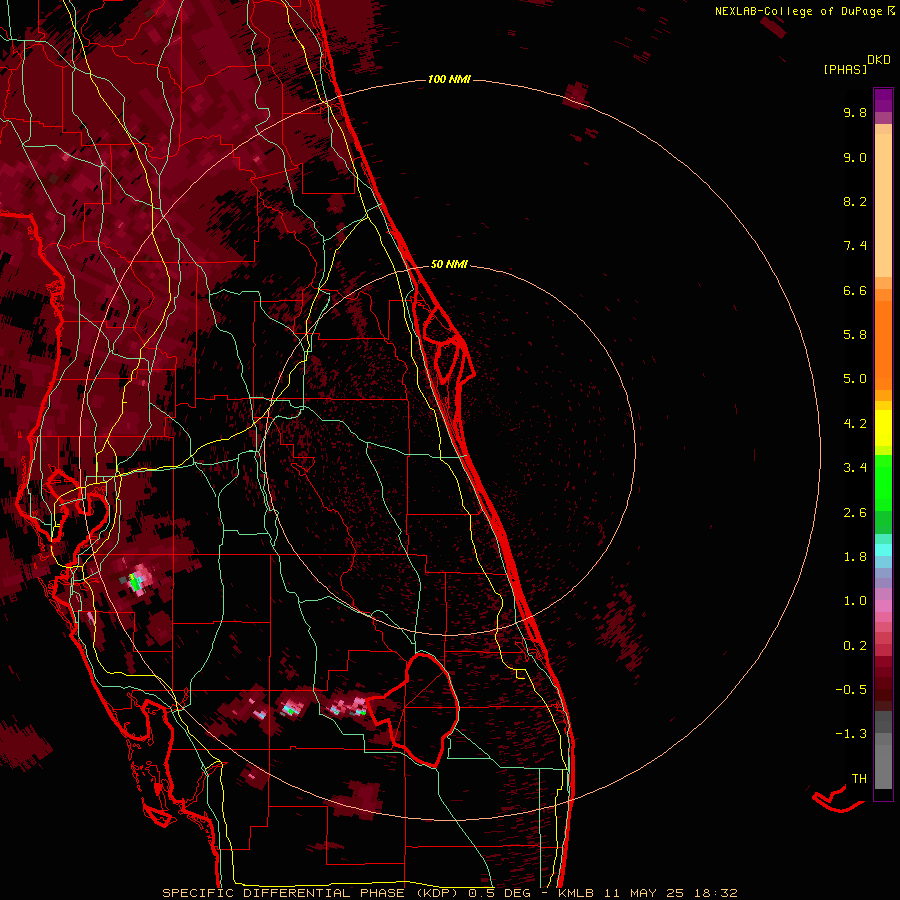Click the 1.8 legend value
The image size is (900, 900).
[x=855, y=557]
